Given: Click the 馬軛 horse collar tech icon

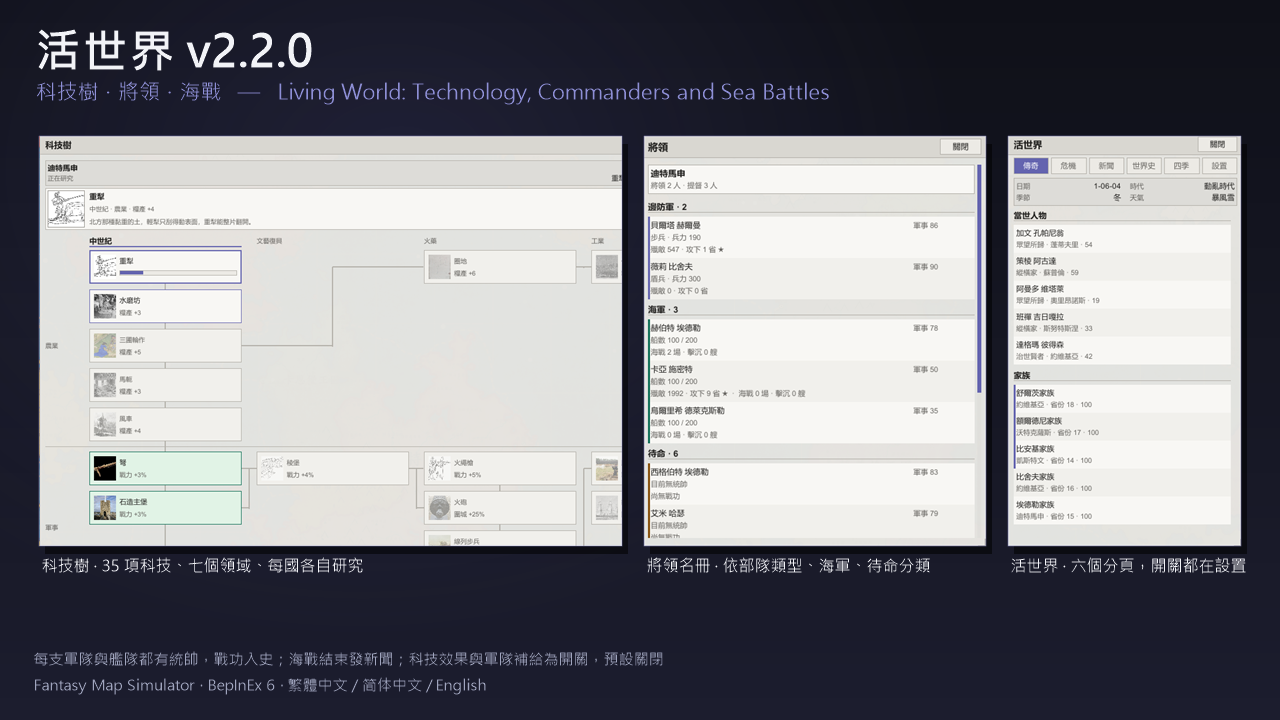Looking at the screenshot, I should point(105,385).
